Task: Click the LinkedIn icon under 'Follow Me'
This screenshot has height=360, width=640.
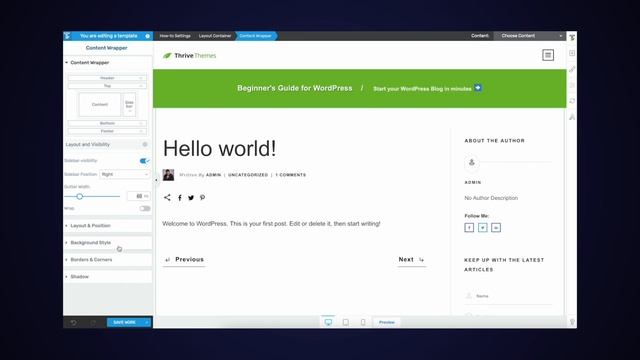Action: (496, 227)
